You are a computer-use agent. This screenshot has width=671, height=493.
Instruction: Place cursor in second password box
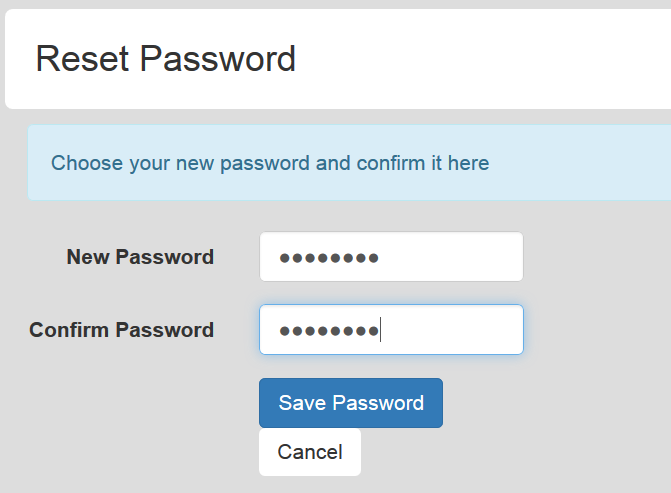click(x=390, y=329)
